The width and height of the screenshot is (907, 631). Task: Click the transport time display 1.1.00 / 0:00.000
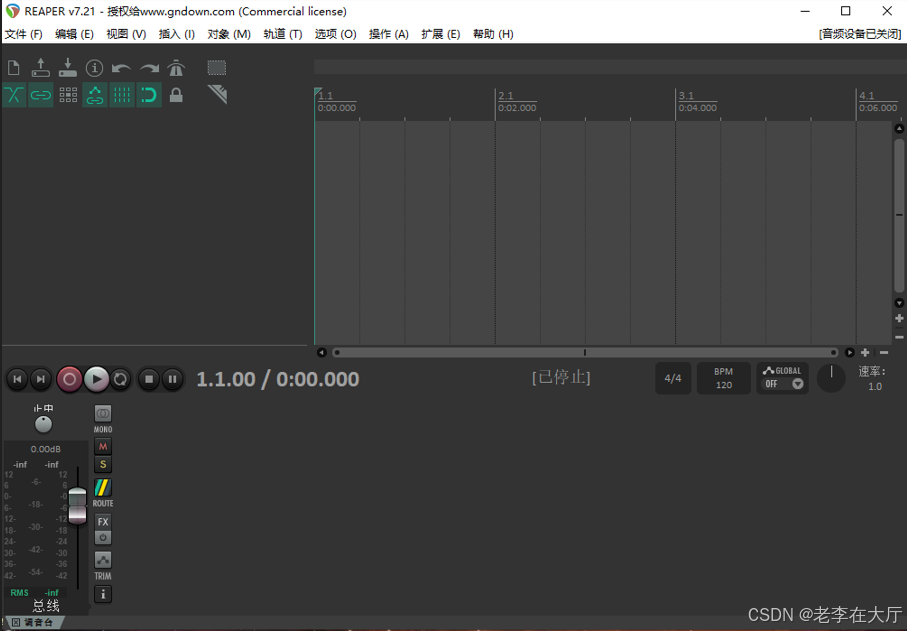[278, 379]
